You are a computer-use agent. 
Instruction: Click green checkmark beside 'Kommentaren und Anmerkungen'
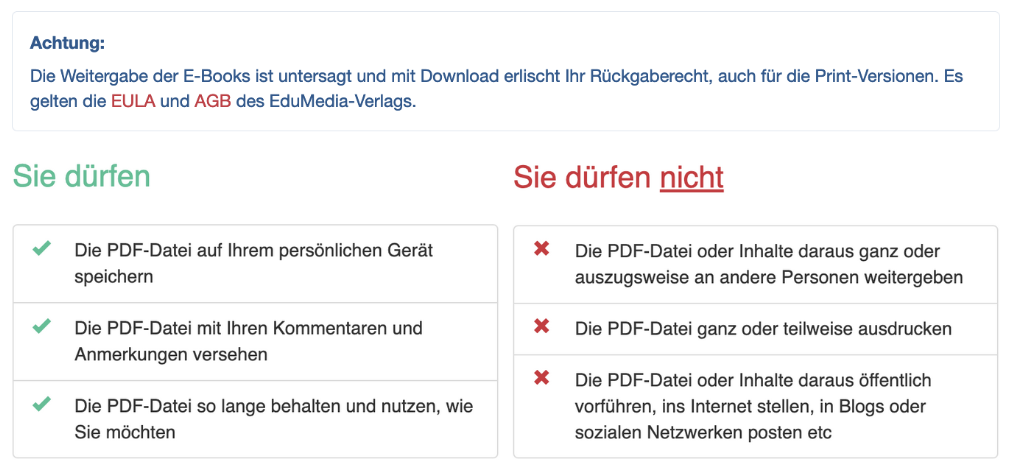click(x=42, y=326)
